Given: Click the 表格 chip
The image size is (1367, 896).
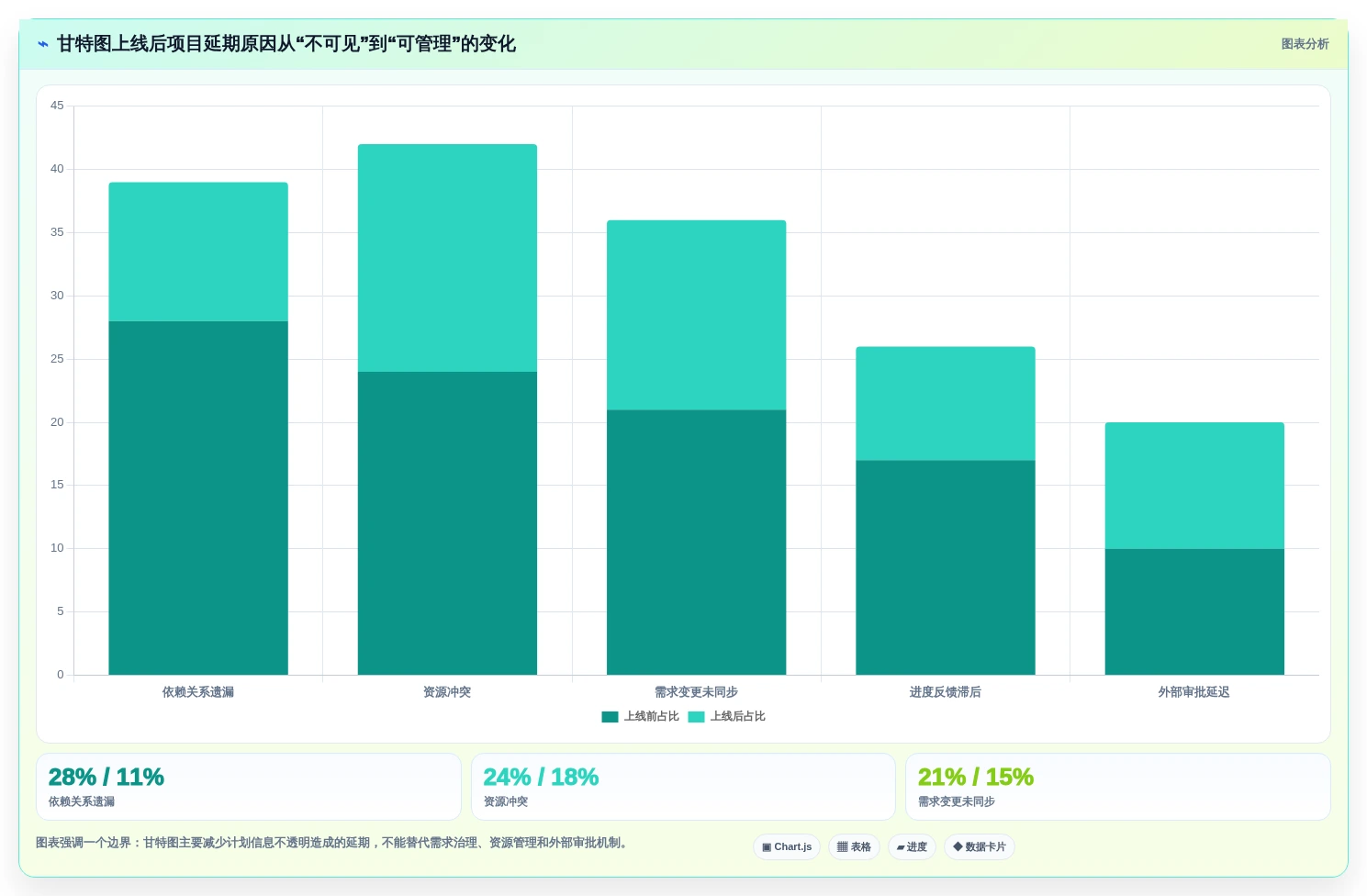Looking at the screenshot, I should (x=854, y=847).
